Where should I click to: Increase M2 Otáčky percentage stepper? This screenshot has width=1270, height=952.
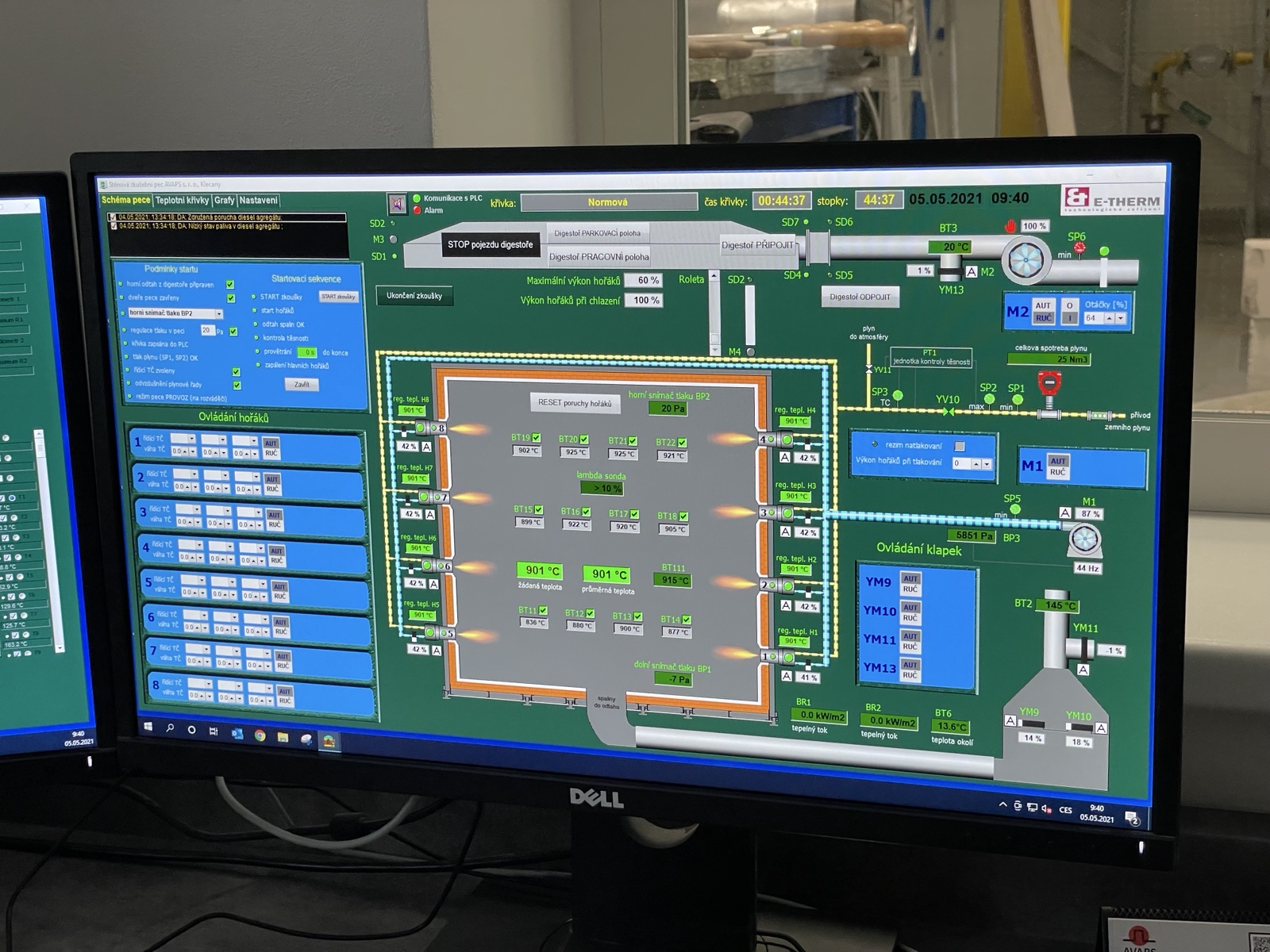1109,318
